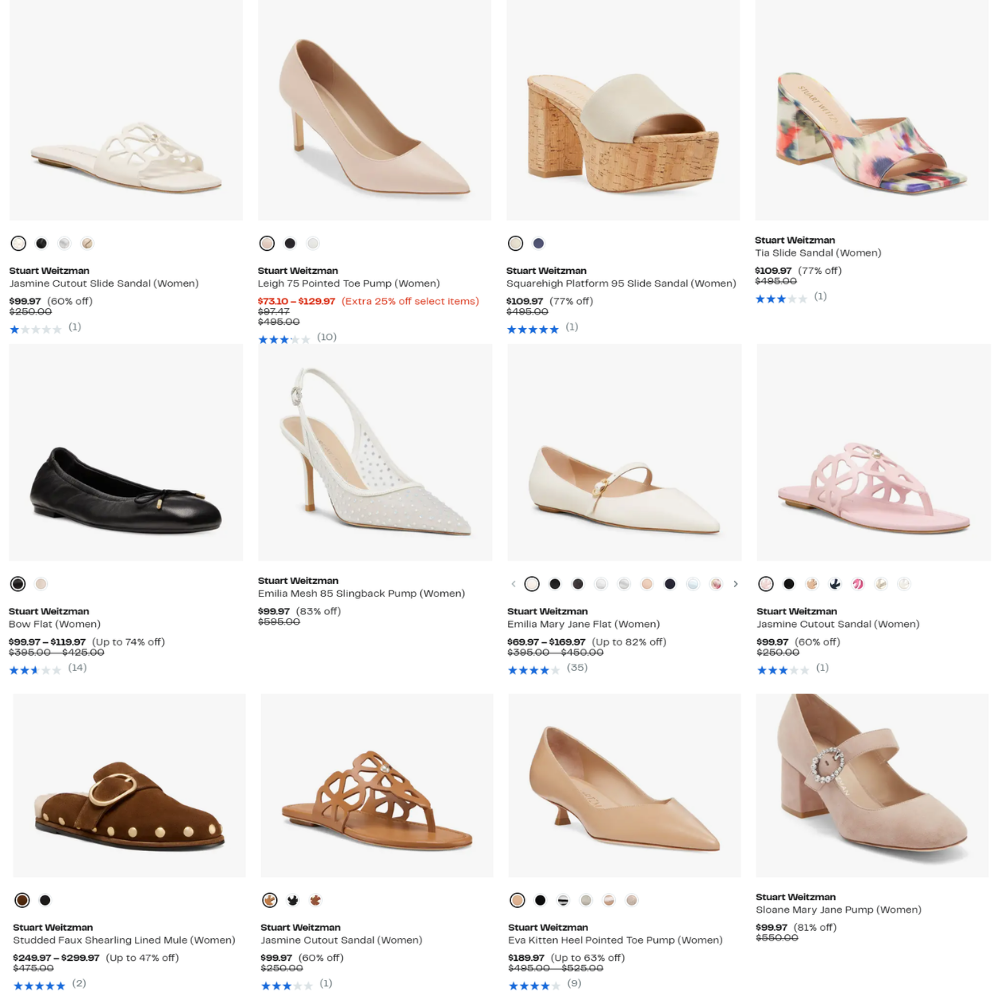Open star rating for Bow Flat

point(35,669)
